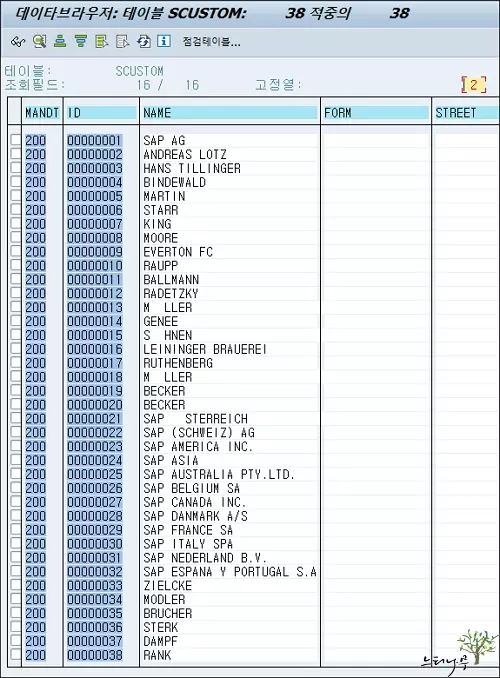Screen dimensions: 500x678
Task: Click the 점검테이블... button
Action: (211, 42)
